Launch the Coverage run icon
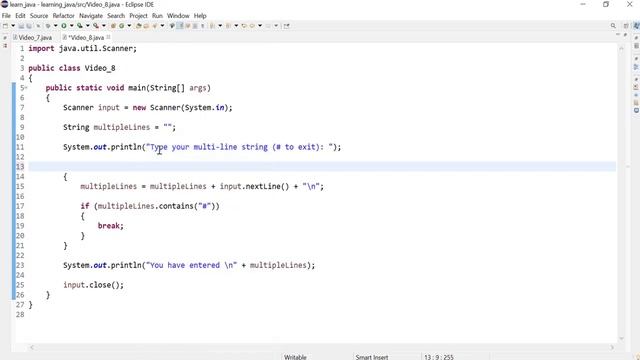The width and height of the screenshot is (640, 360). [80, 26]
